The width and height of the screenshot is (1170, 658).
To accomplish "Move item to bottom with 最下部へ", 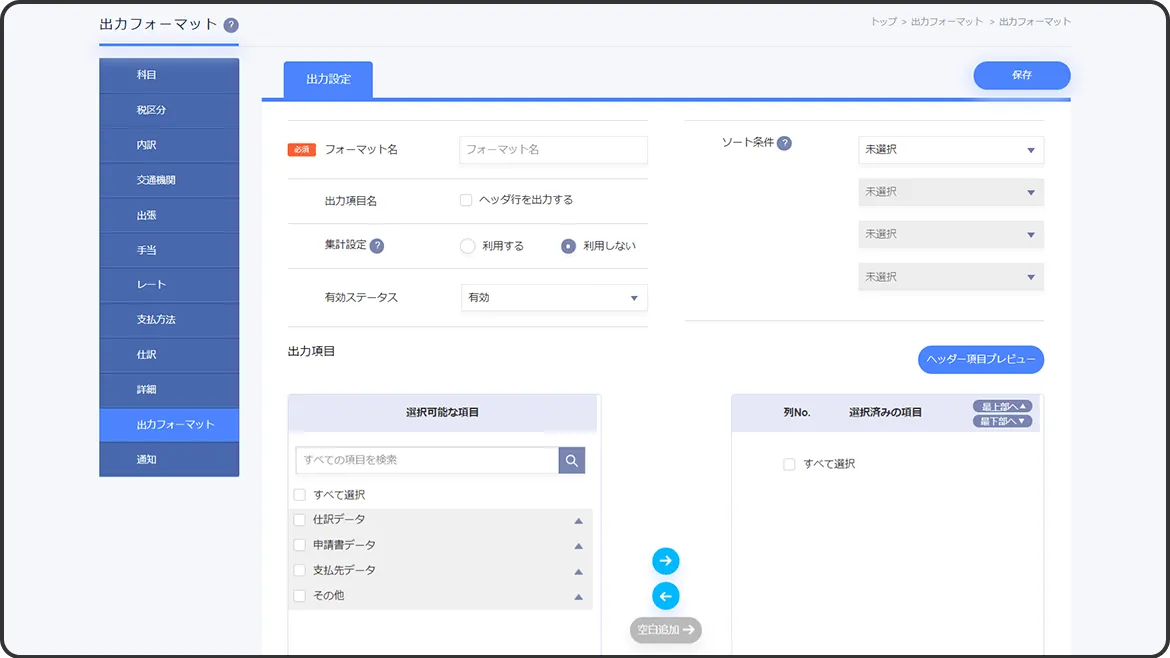I will point(1002,421).
